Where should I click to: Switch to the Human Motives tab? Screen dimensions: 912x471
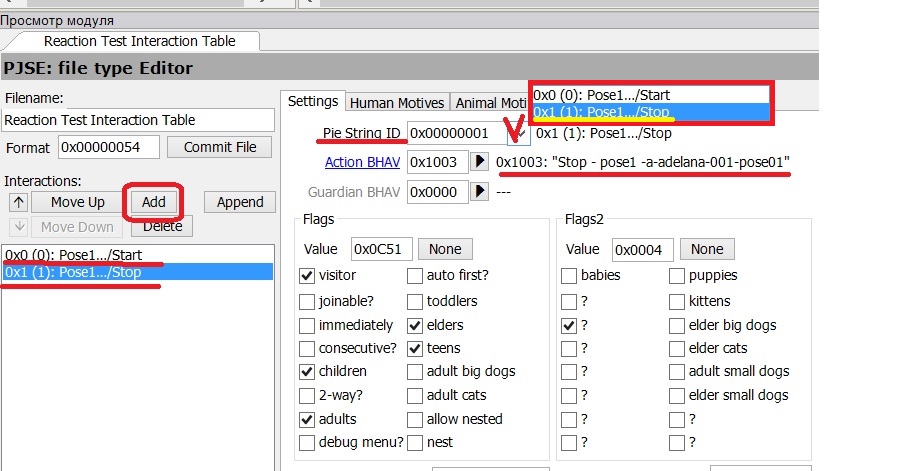click(x=397, y=102)
